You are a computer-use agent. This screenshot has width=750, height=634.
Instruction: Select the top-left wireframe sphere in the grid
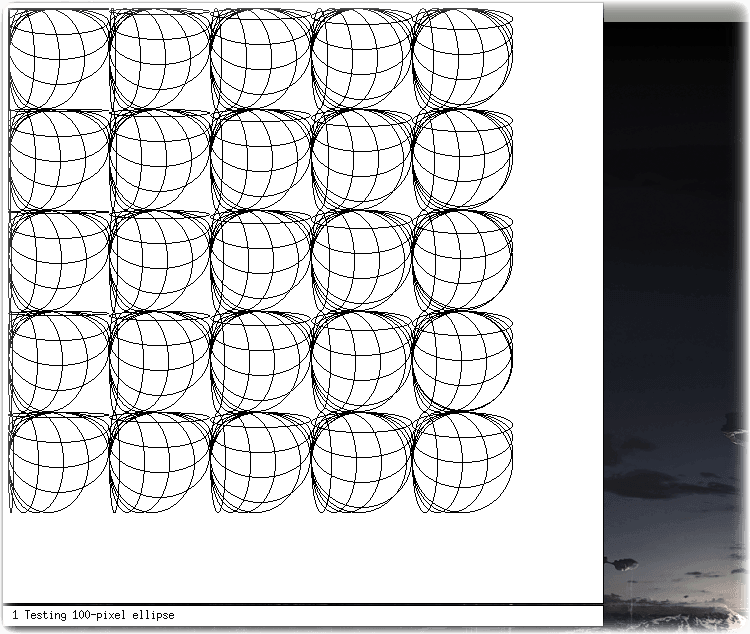(59, 59)
